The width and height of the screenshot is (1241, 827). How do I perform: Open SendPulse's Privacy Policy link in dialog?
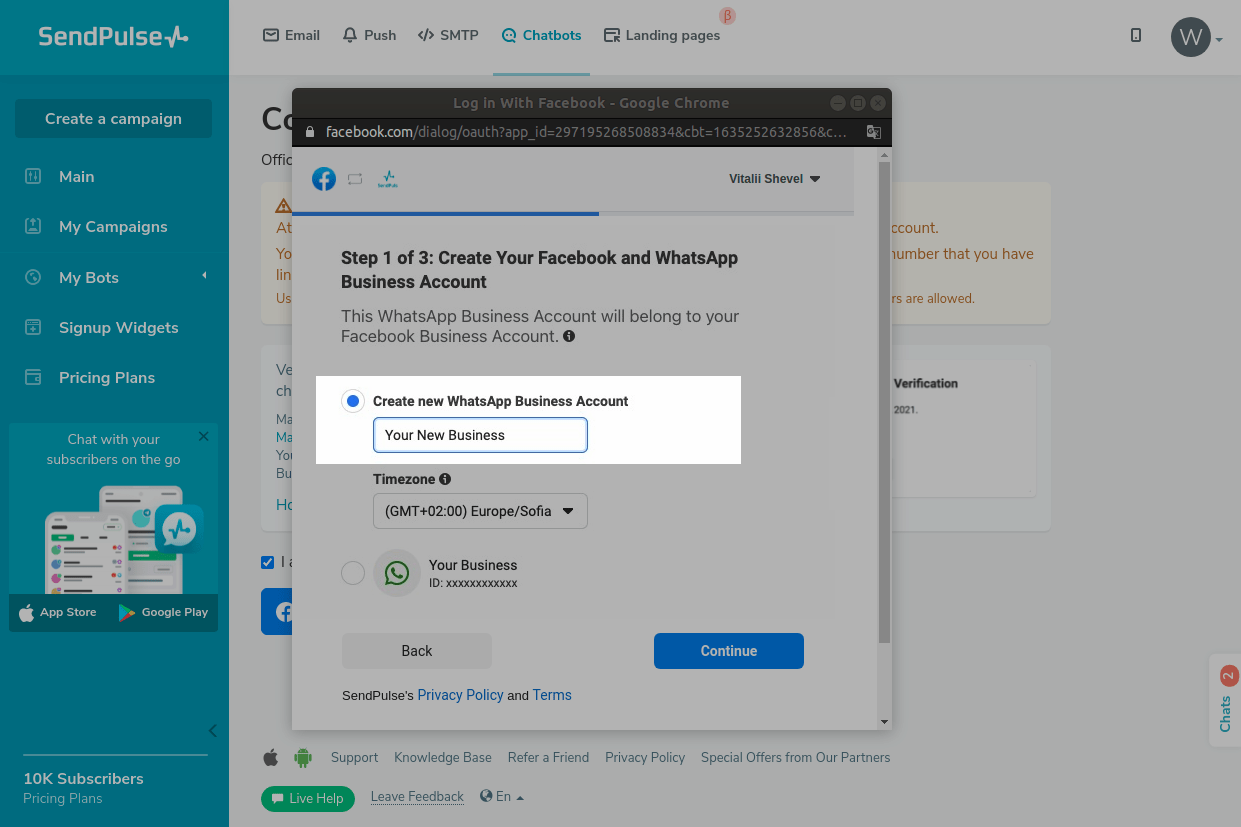[460, 695]
